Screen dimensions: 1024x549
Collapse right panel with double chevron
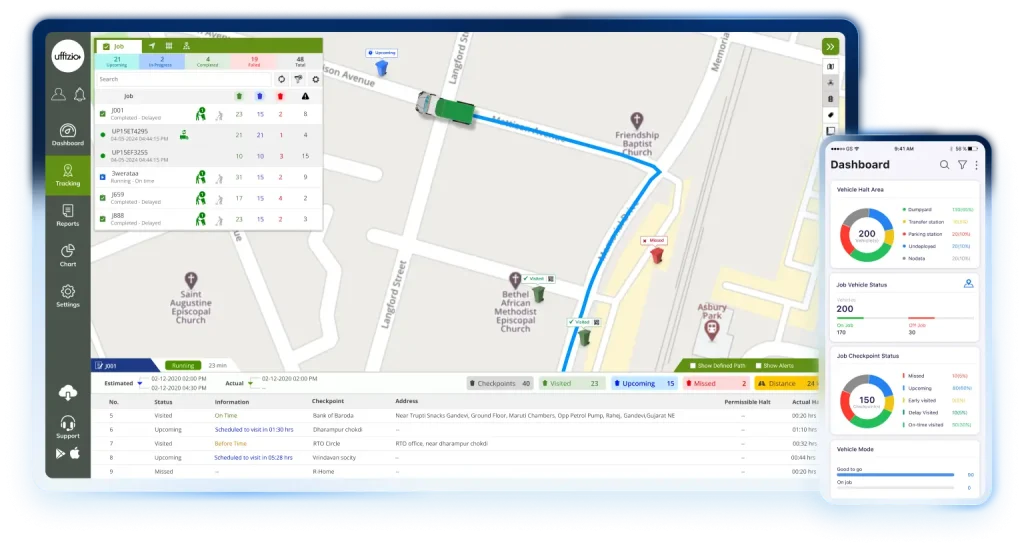click(x=829, y=47)
